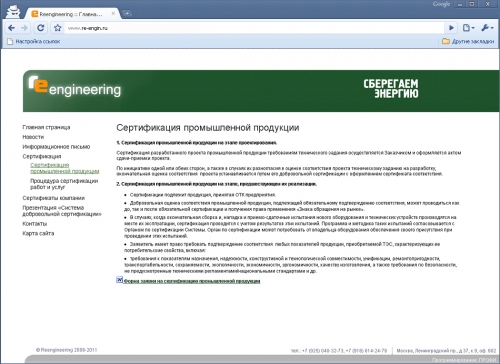This screenshot has width=500, height=364.
Task: Click the Reengineering logo in the banner
Action: click(75, 87)
